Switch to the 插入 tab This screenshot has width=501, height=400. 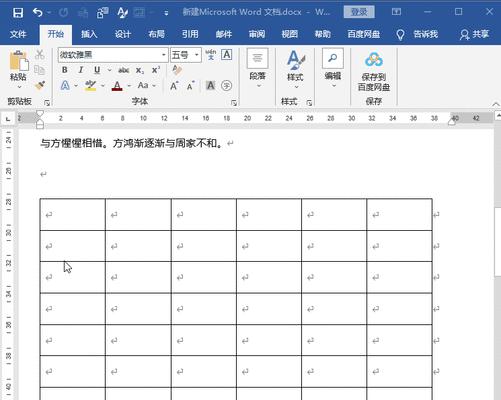89,34
